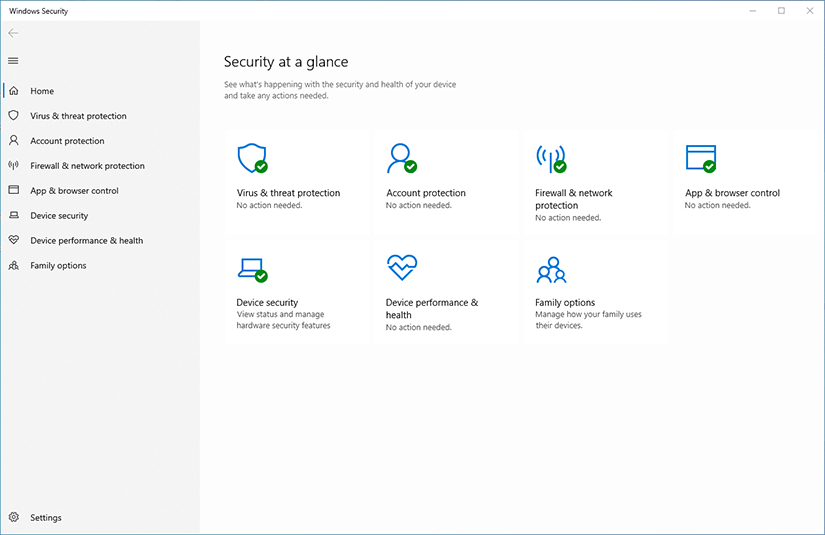Viewport: 825px width, 535px height.
Task: Click 'No action needed.' under App & browser control tile
Action: tap(718, 205)
